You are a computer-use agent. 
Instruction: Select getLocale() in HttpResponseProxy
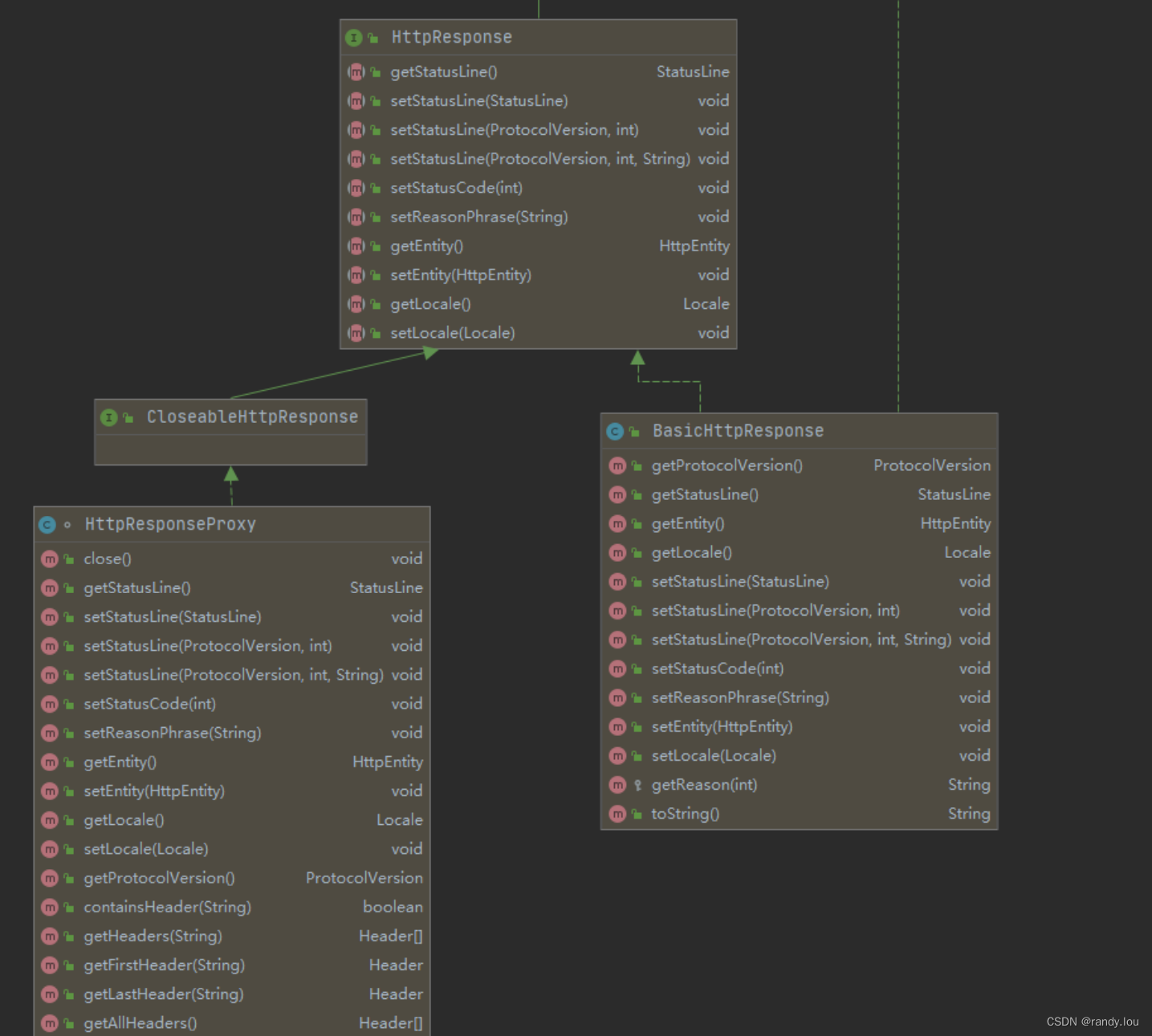point(124,820)
